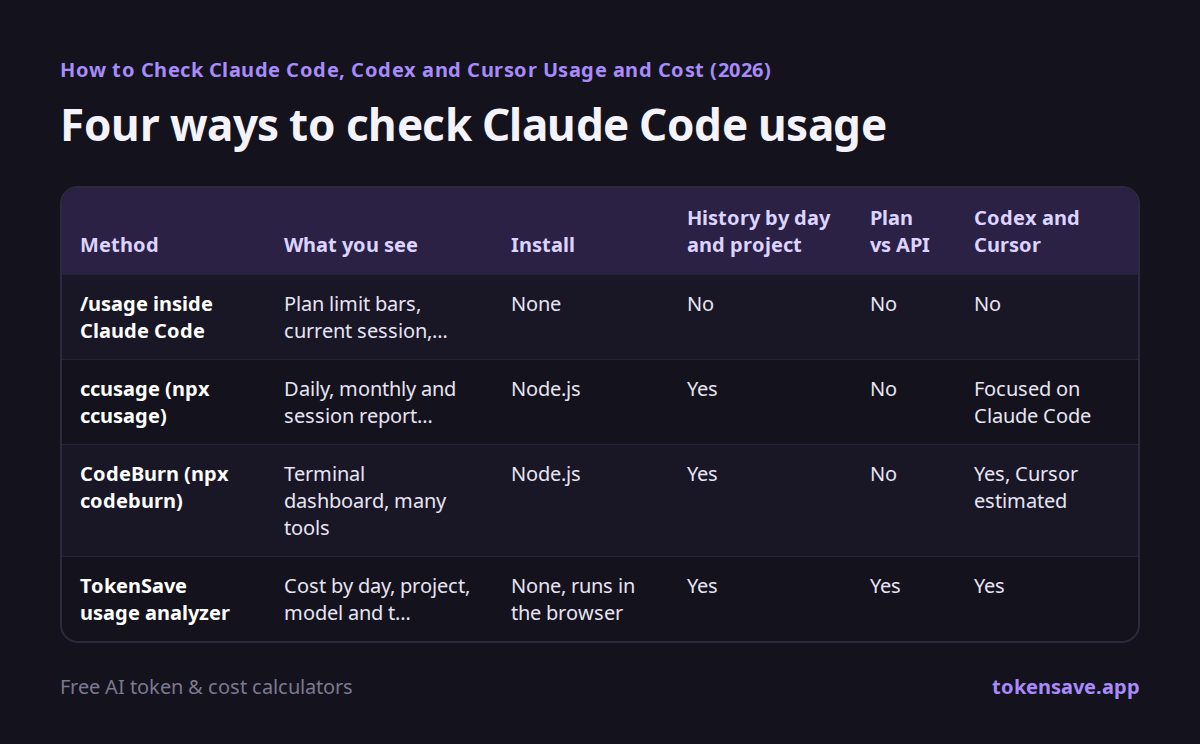Click the 'None' install cell in the /usage row
This screenshot has width=1200, height=744.
536,304
